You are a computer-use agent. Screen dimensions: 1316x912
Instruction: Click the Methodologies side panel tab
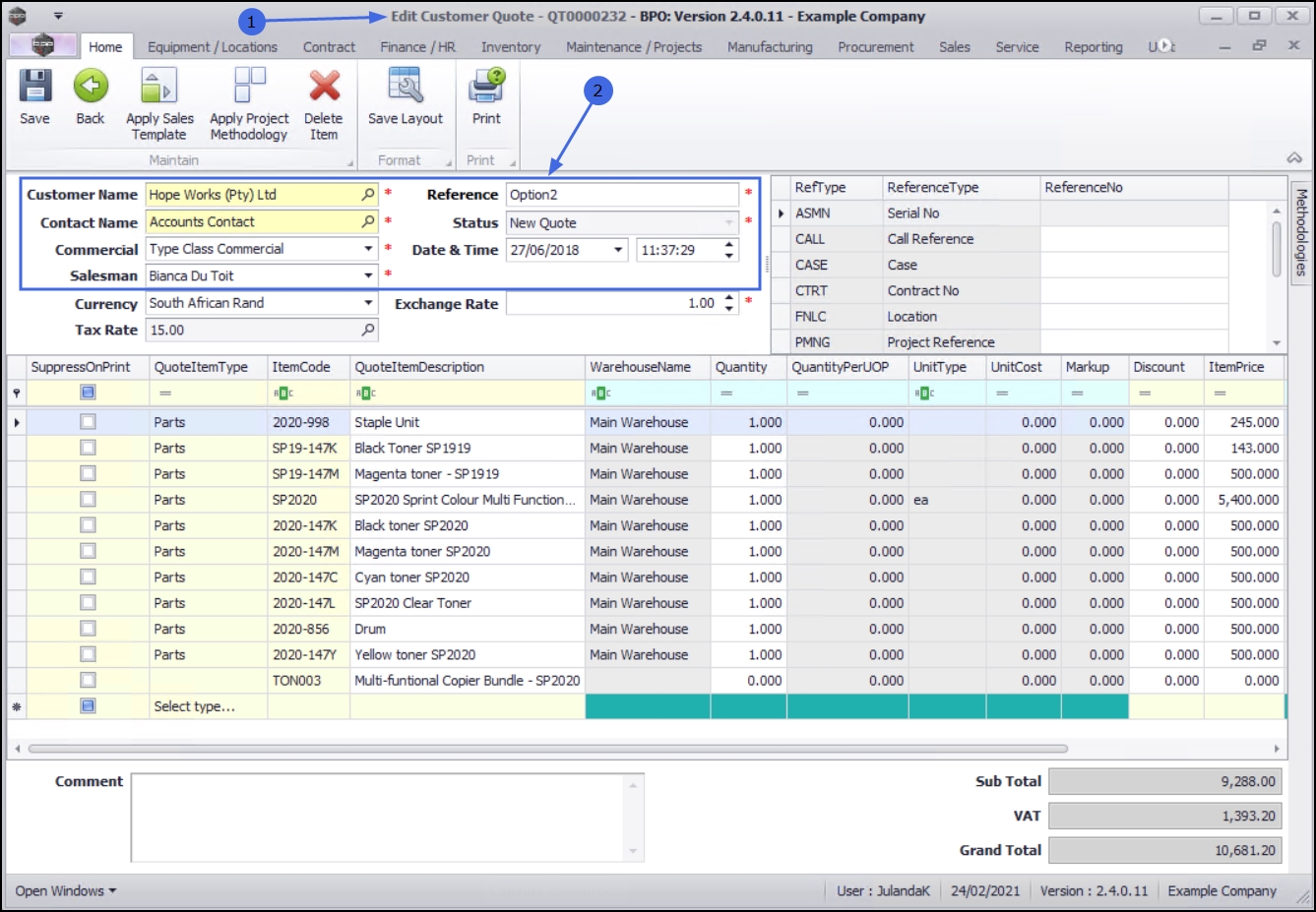1301,232
